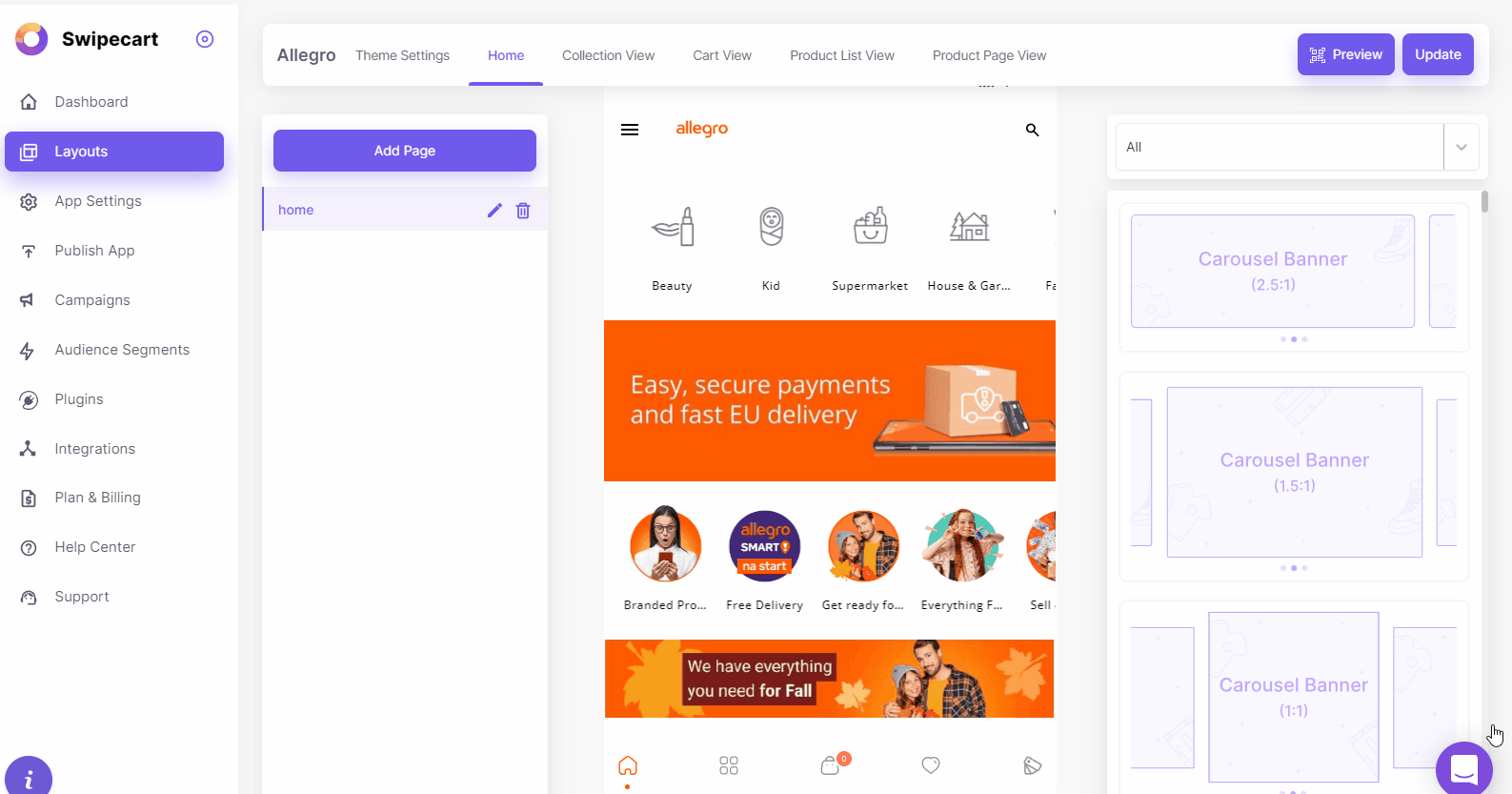Click the component list scrollbar
1512x794 pixels.
point(1484,202)
